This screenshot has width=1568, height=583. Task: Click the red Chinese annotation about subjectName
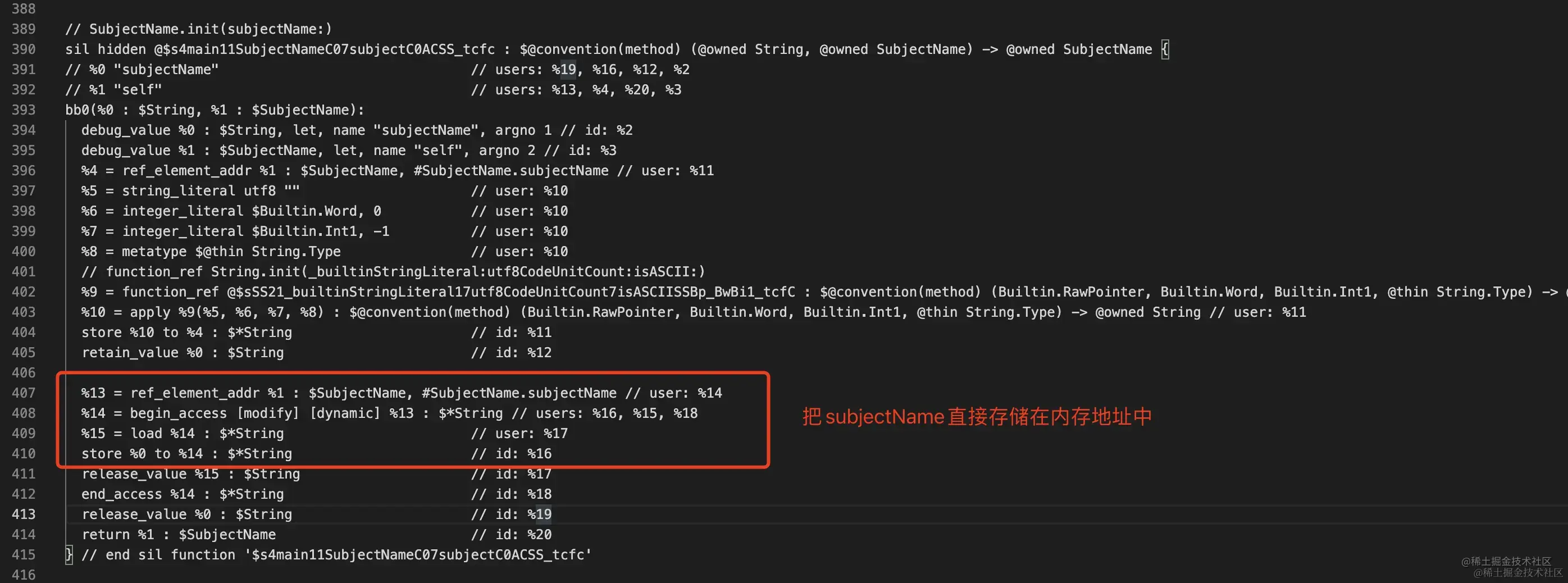[x=976, y=417]
